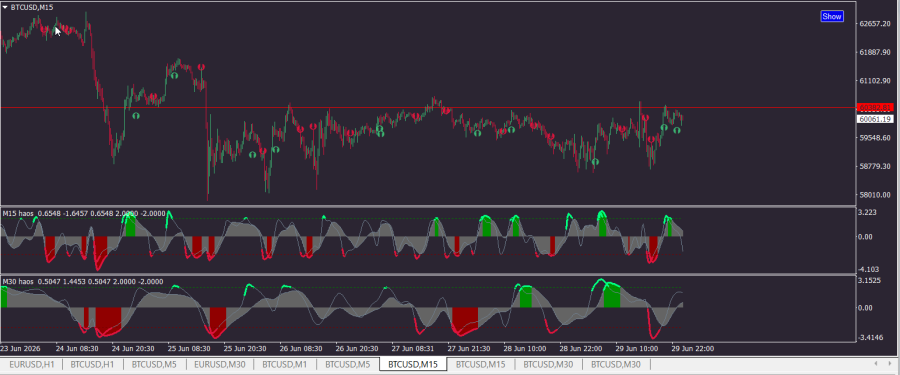This screenshot has width=900, height=375.
Task: Click the white 60061.19 current price label
Action: [875, 119]
